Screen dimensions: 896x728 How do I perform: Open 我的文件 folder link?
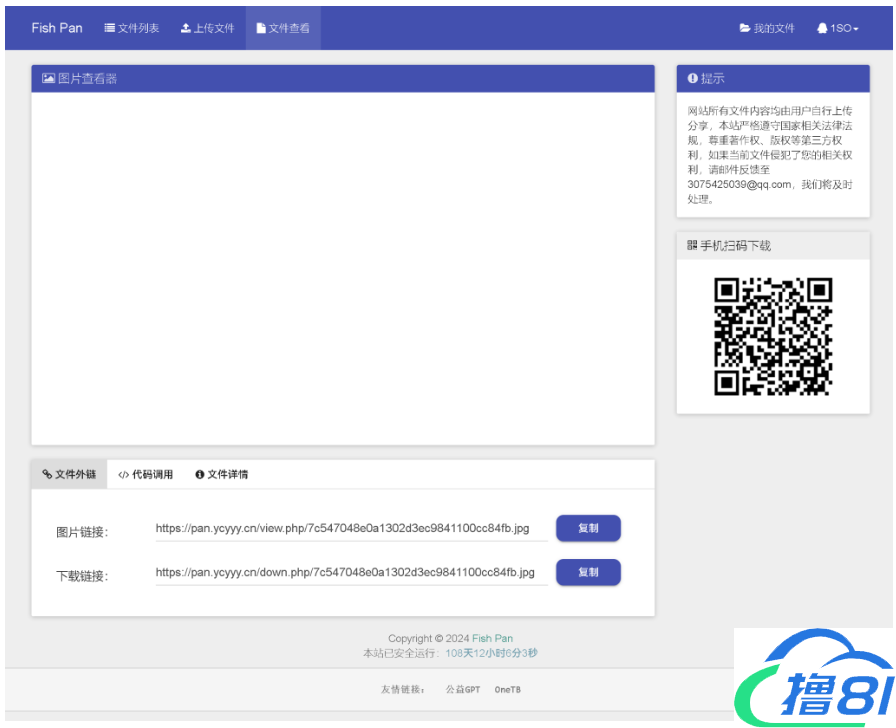[767, 28]
